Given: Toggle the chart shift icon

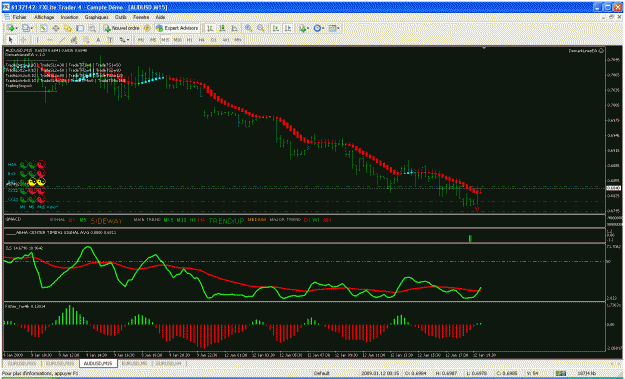Looking at the screenshot, I should 288,28.
